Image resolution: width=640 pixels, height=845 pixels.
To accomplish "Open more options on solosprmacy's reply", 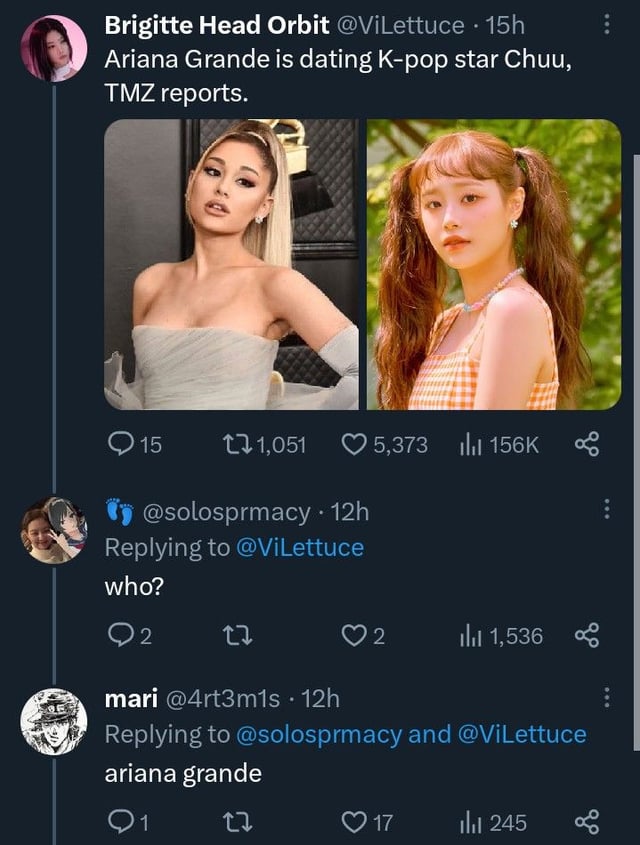I will pyautogui.click(x=606, y=511).
